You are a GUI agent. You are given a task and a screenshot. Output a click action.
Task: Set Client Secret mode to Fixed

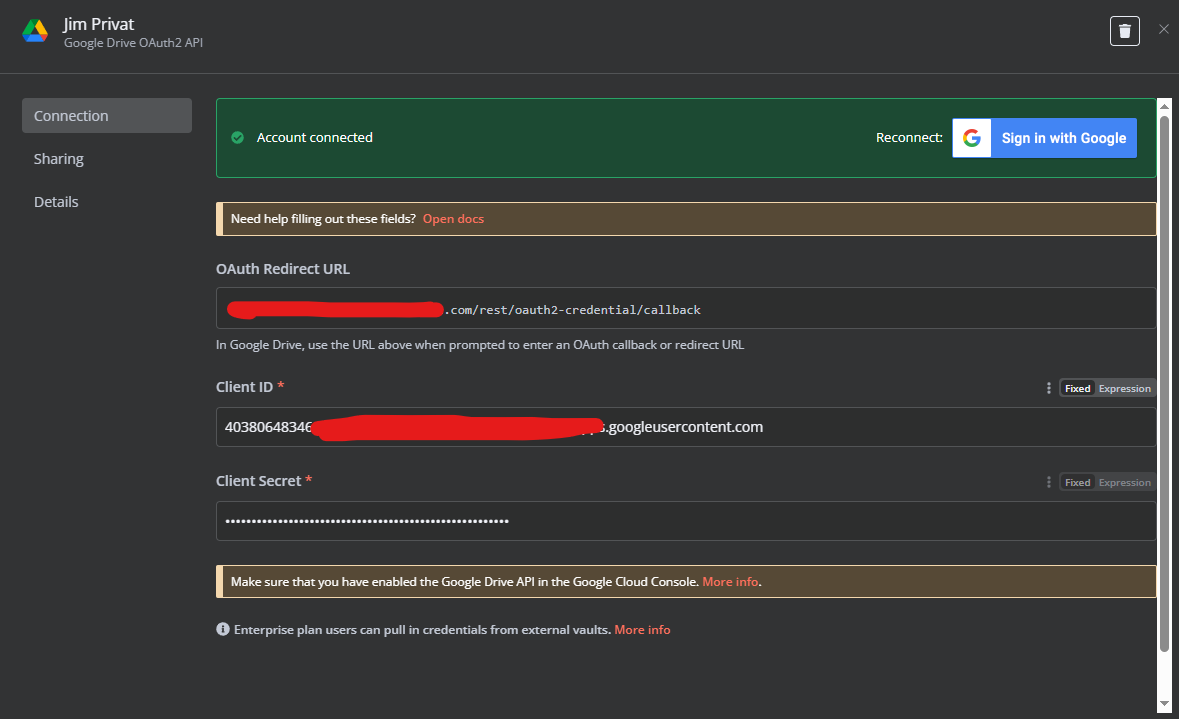point(1077,482)
